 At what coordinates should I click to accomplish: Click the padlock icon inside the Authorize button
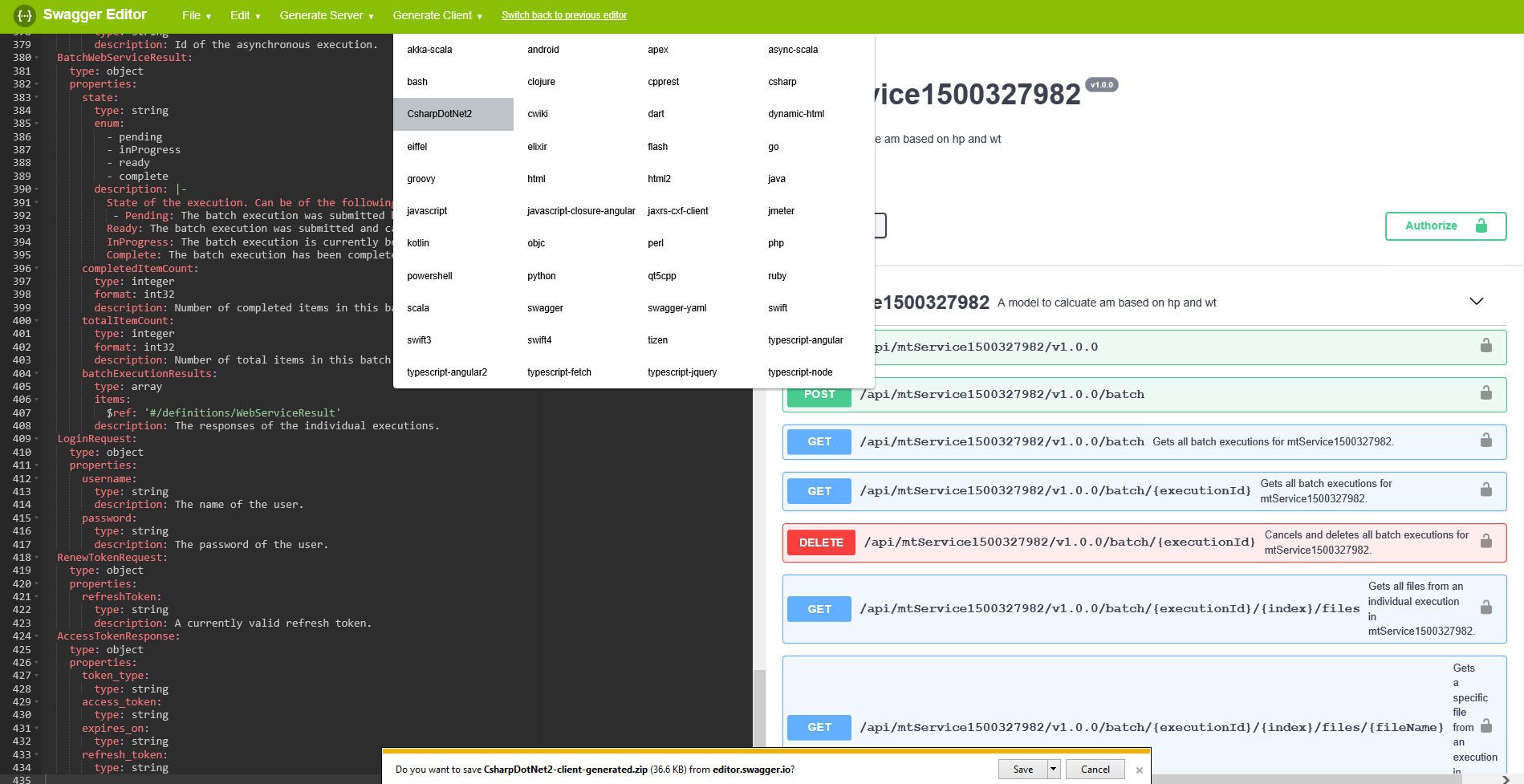pos(1481,225)
